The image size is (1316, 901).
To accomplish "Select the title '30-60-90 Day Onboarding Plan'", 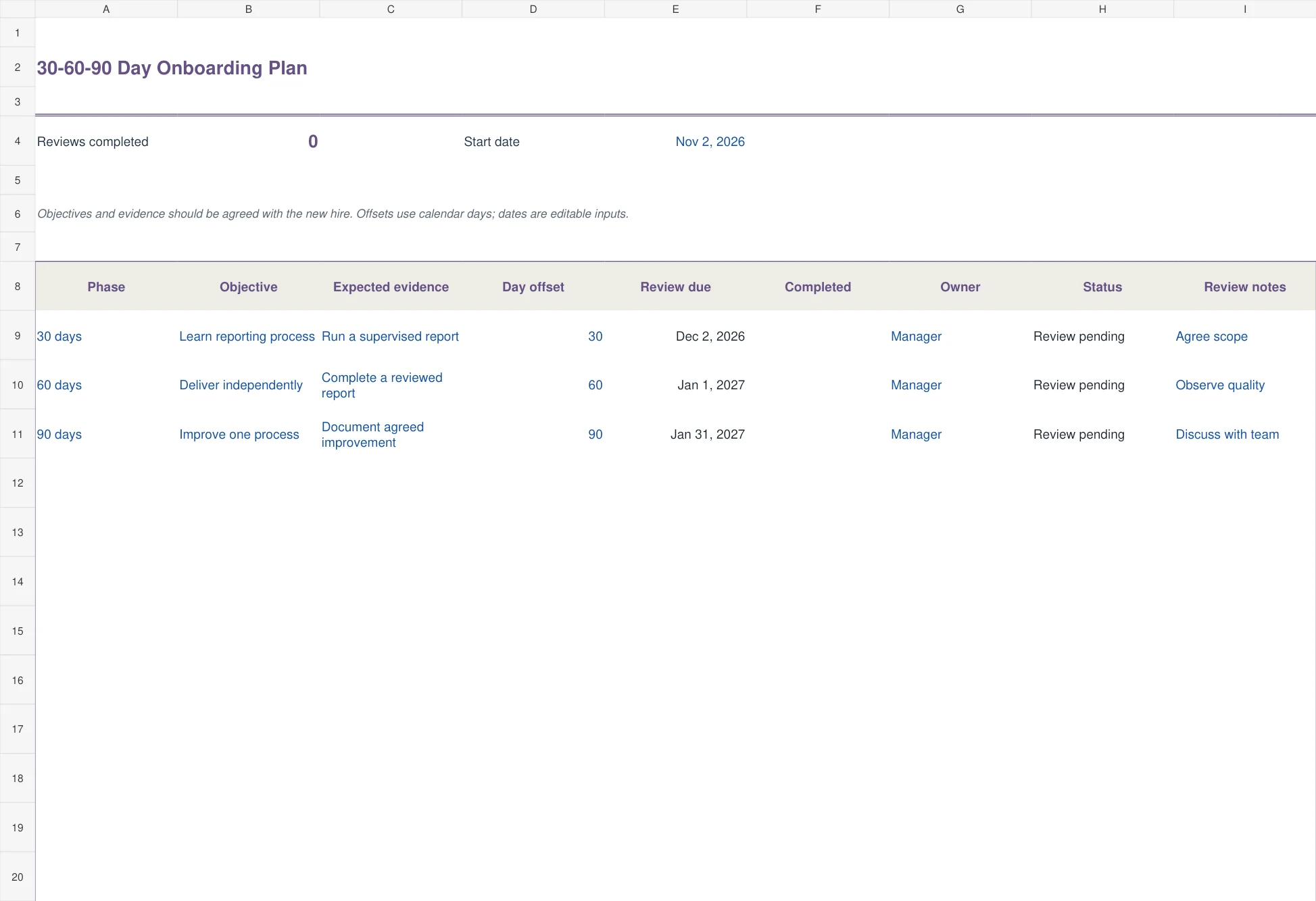I will pyautogui.click(x=172, y=68).
